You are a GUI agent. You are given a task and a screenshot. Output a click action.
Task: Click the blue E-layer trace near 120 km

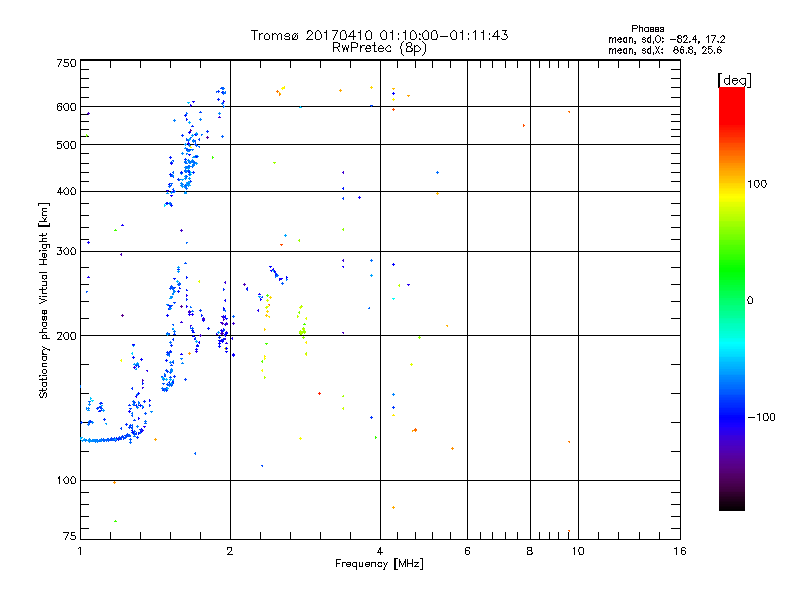click(x=105, y=440)
